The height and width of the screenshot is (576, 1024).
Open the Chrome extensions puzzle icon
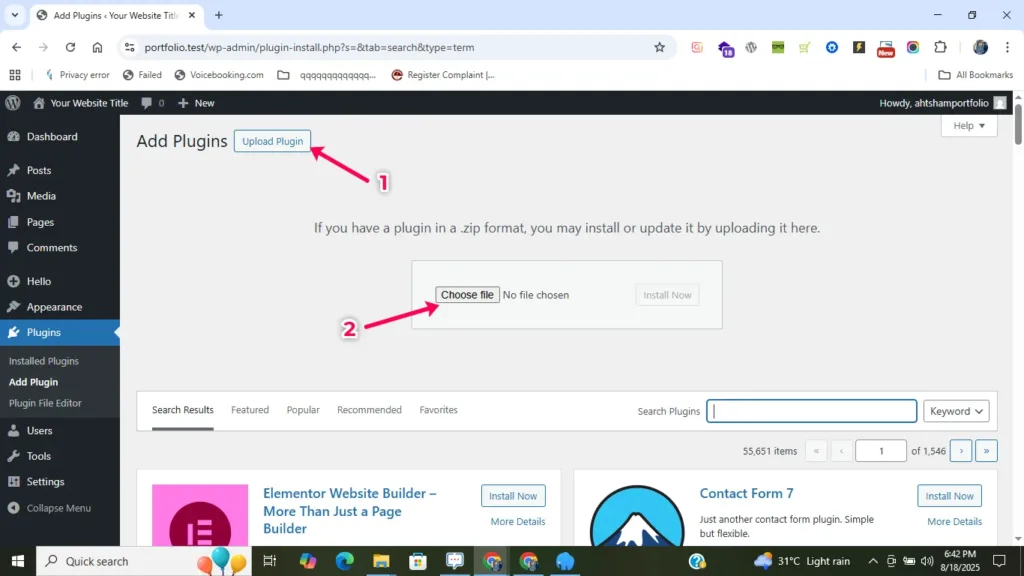click(940, 47)
